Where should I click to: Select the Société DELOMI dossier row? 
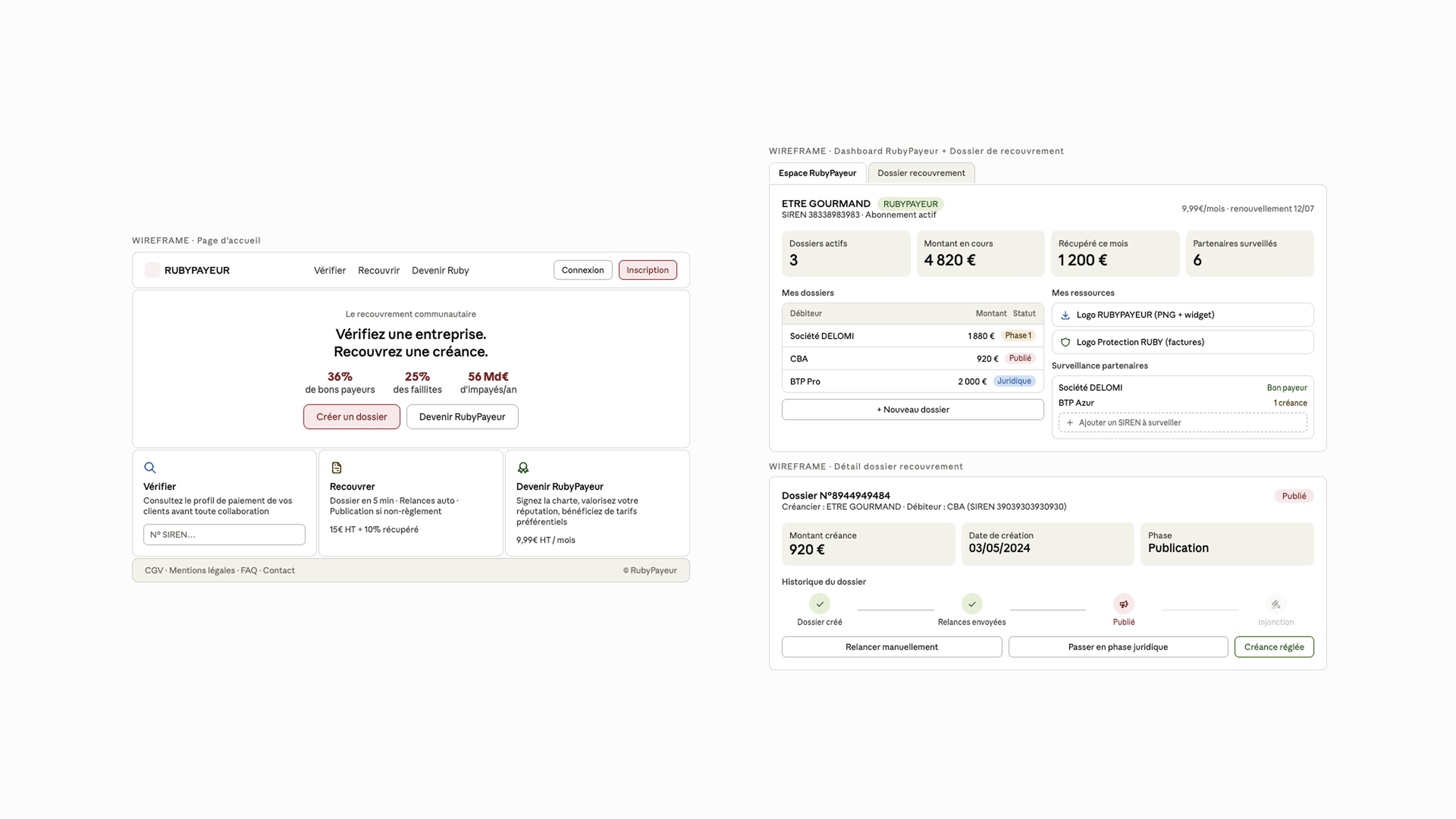click(x=913, y=336)
